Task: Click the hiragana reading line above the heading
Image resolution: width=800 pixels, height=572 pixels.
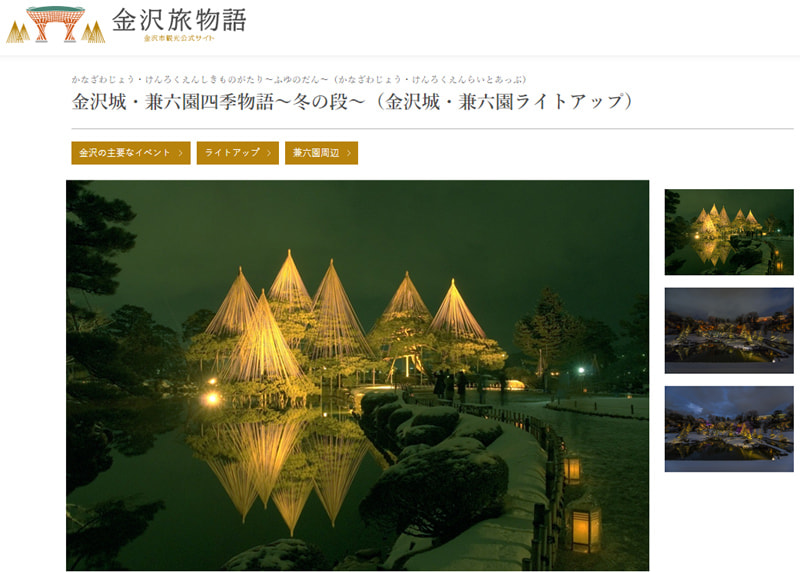Action: click(x=299, y=79)
